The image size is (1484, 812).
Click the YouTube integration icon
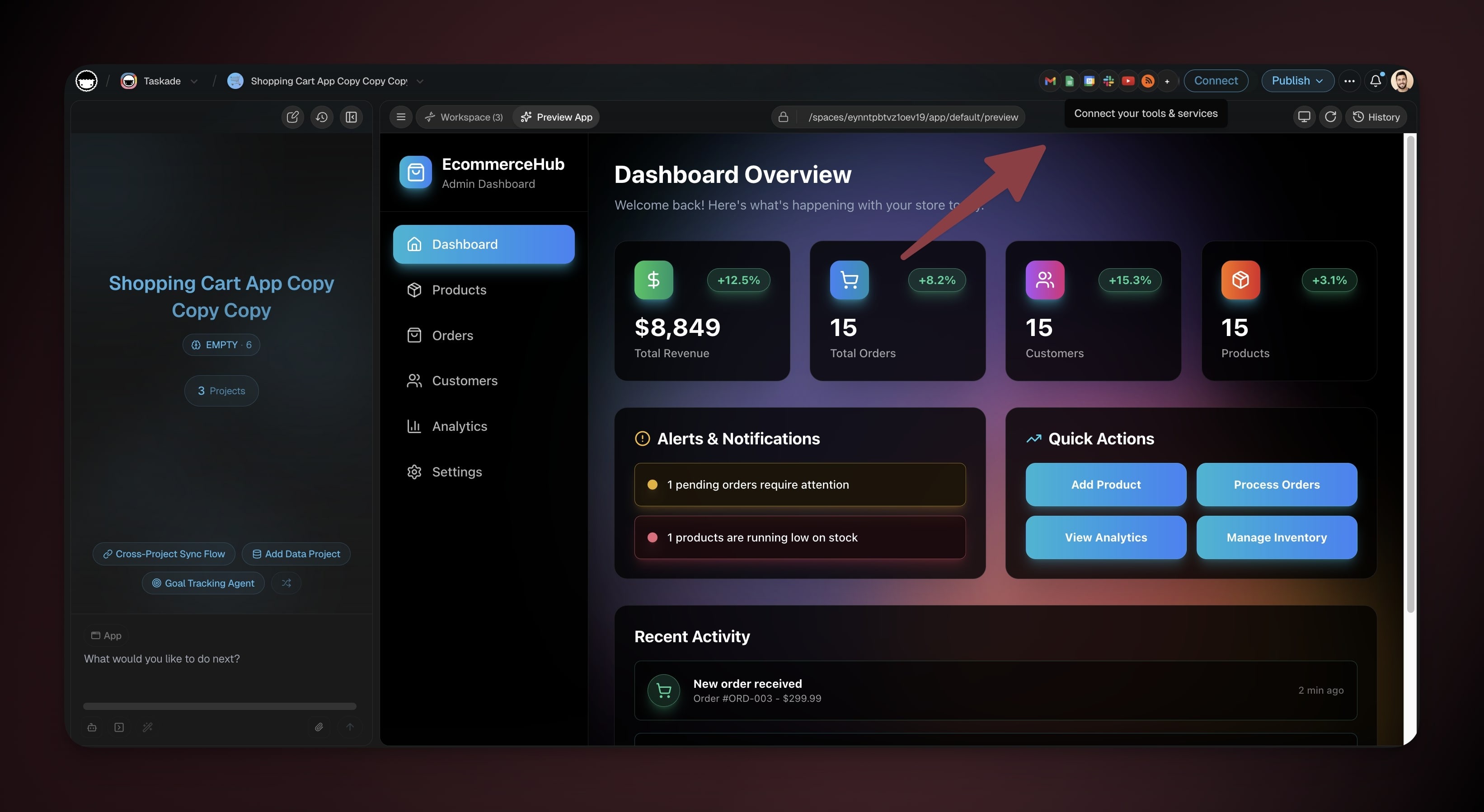point(1128,81)
